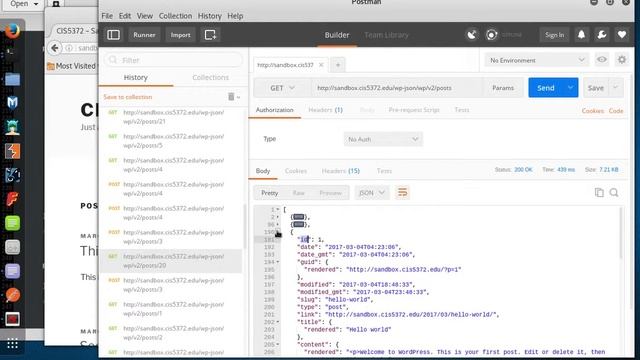The image size is (640, 360).
Task: Click the Params button
Action: click(503, 88)
